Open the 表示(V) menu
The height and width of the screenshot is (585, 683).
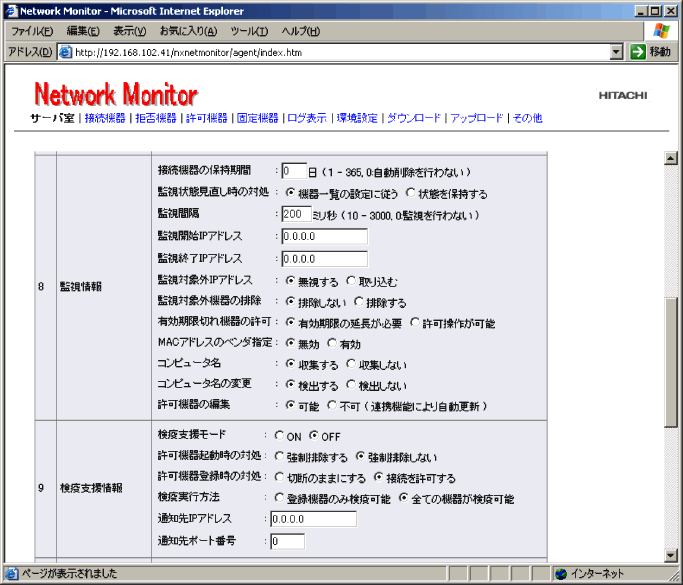[129, 31]
